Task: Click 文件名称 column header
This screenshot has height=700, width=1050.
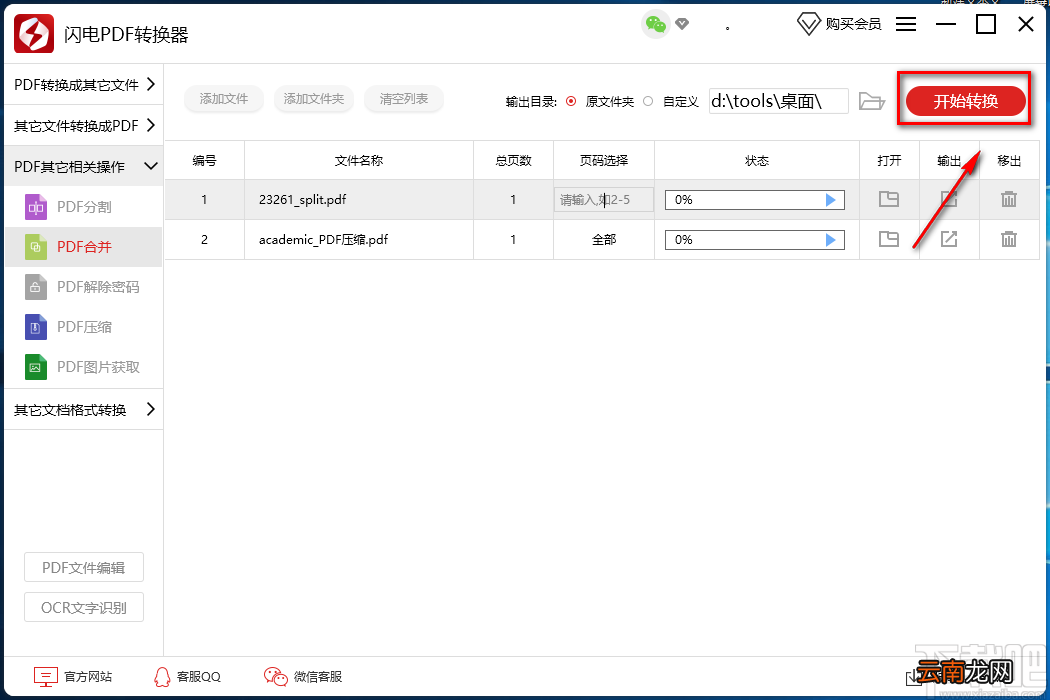Action: click(x=359, y=161)
